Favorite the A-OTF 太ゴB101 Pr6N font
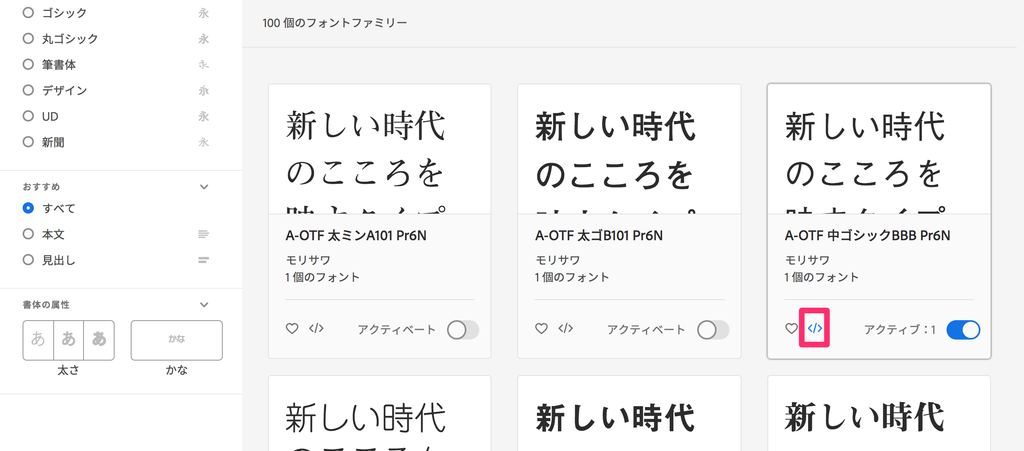The height and width of the screenshot is (451, 1024). (541, 328)
